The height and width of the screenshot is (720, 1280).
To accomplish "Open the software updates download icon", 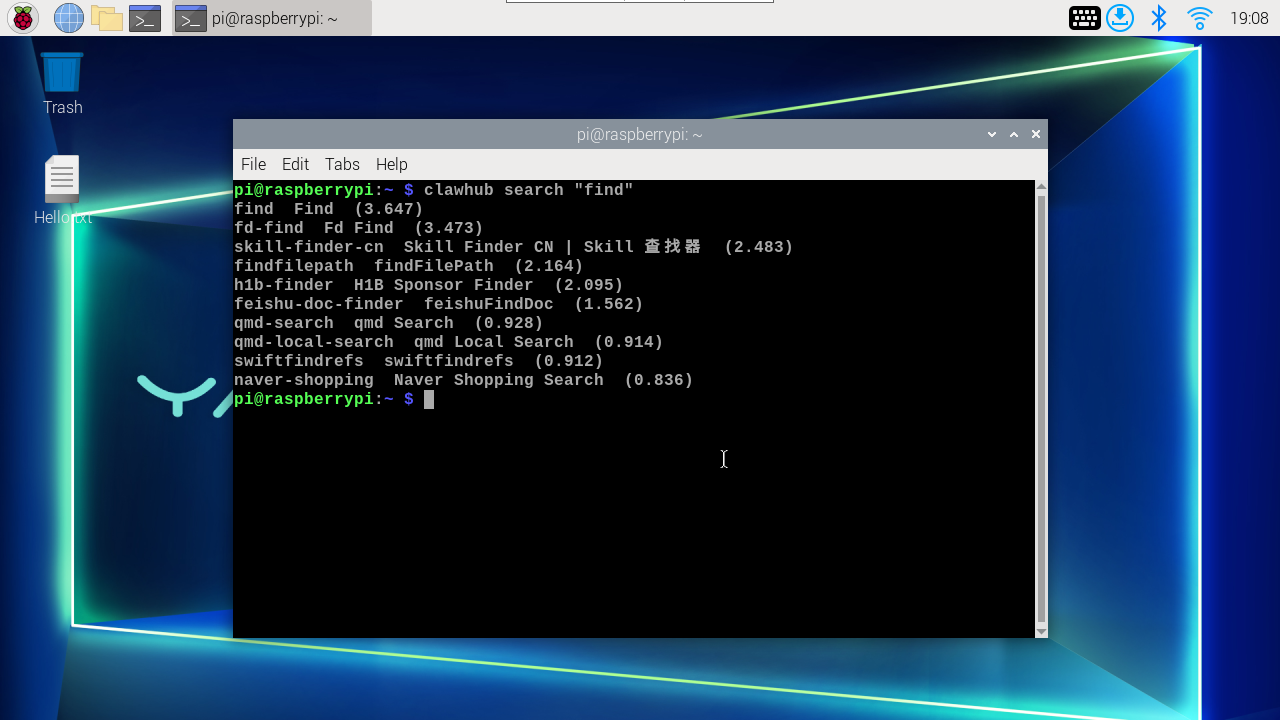I will coord(1120,18).
